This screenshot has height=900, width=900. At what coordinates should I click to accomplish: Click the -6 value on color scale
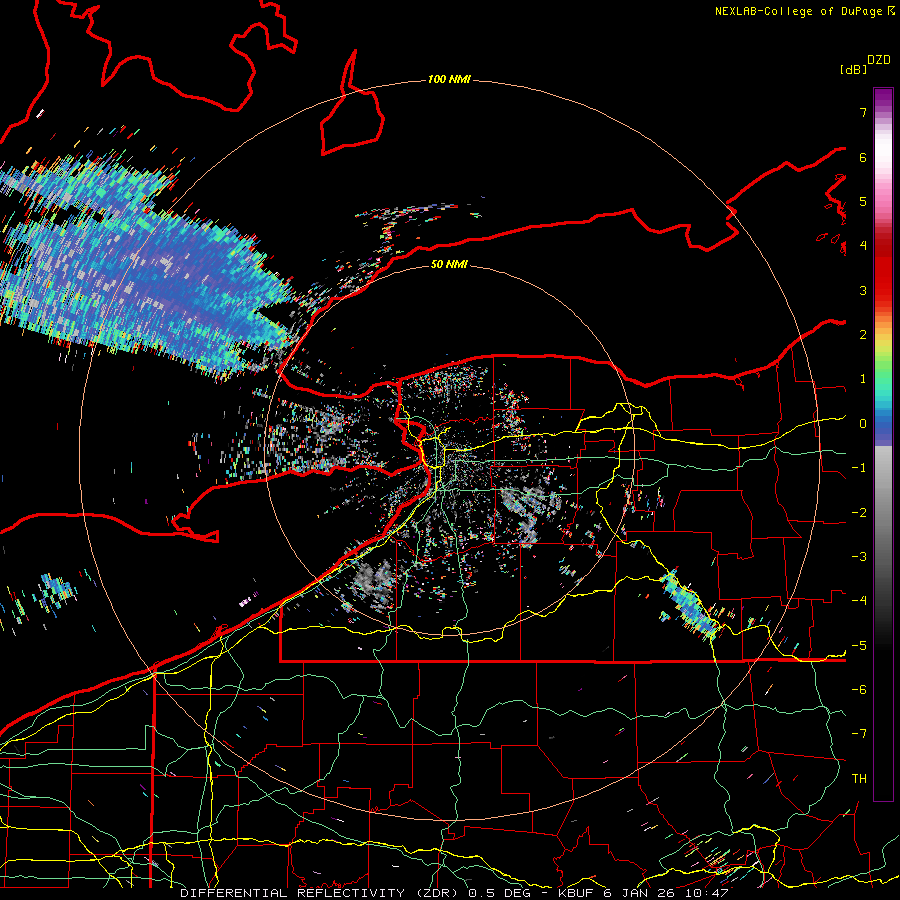[x=859, y=690]
